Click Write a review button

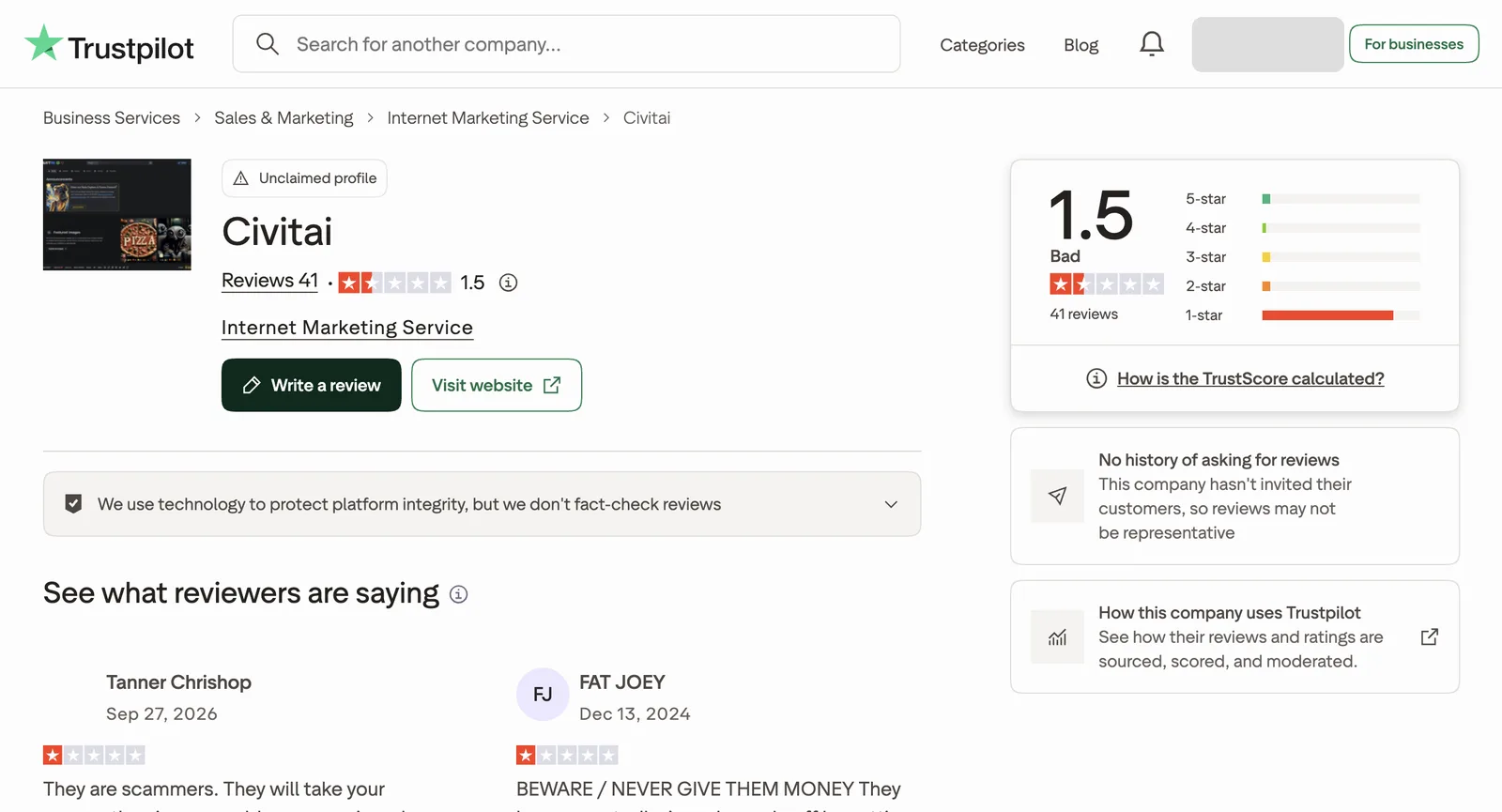[x=312, y=385]
